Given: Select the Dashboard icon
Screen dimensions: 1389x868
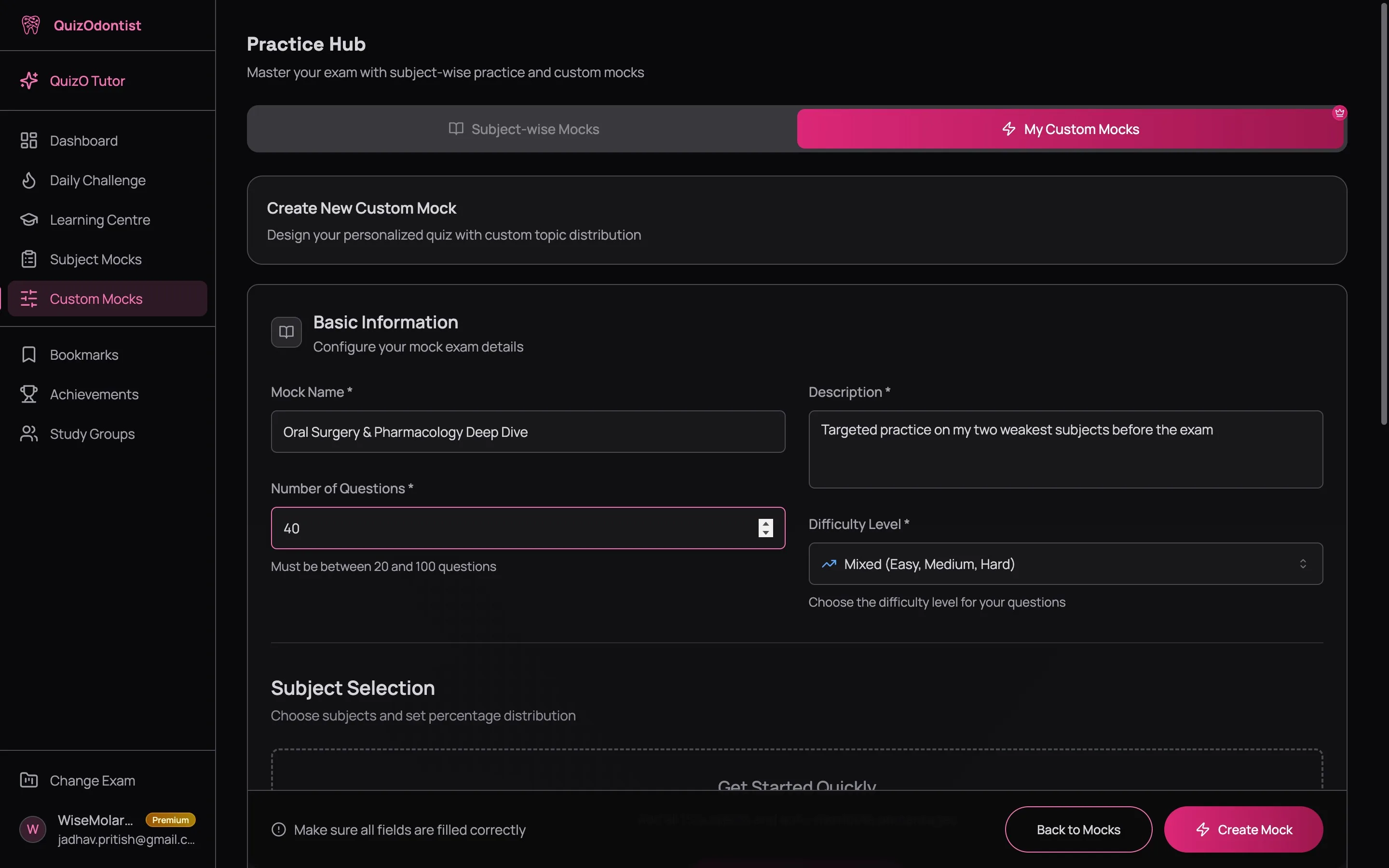Looking at the screenshot, I should (29, 140).
